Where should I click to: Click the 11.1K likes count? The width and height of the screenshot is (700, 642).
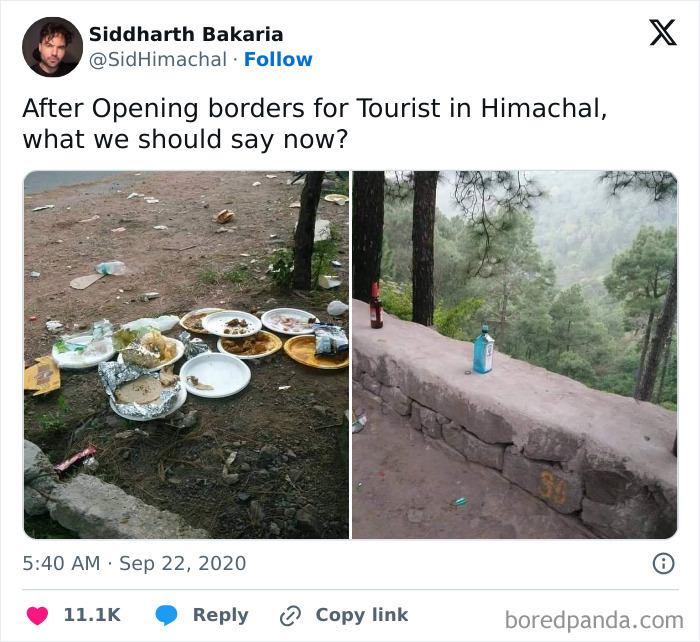pos(92,615)
